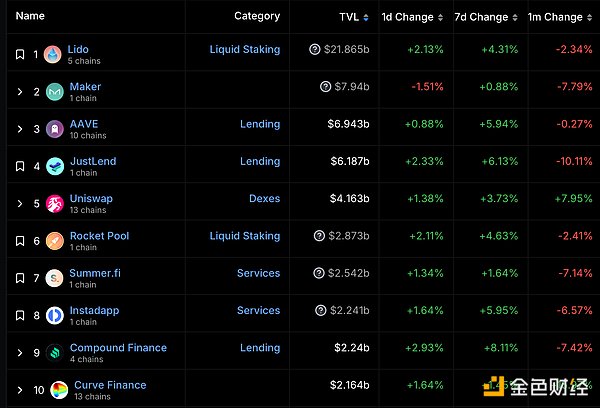Click the Instadapp logo icon
This screenshot has width=600, height=408.
click(52, 315)
